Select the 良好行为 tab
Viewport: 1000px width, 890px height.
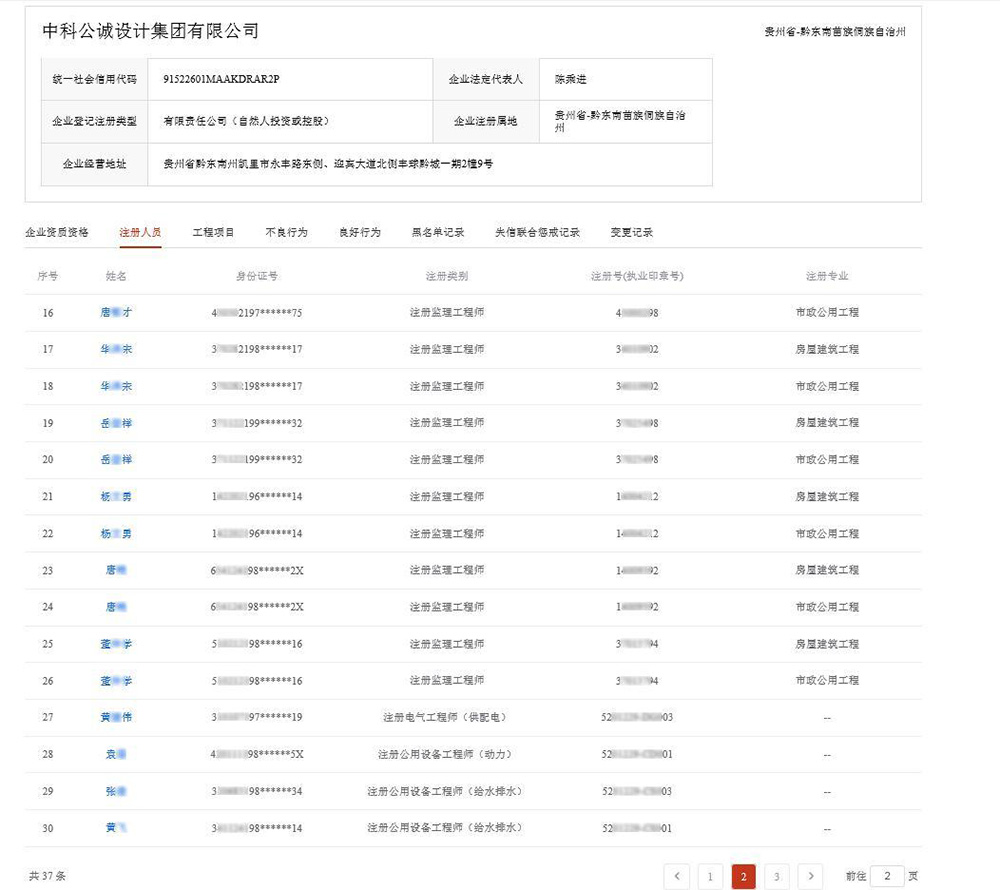tap(359, 232)
